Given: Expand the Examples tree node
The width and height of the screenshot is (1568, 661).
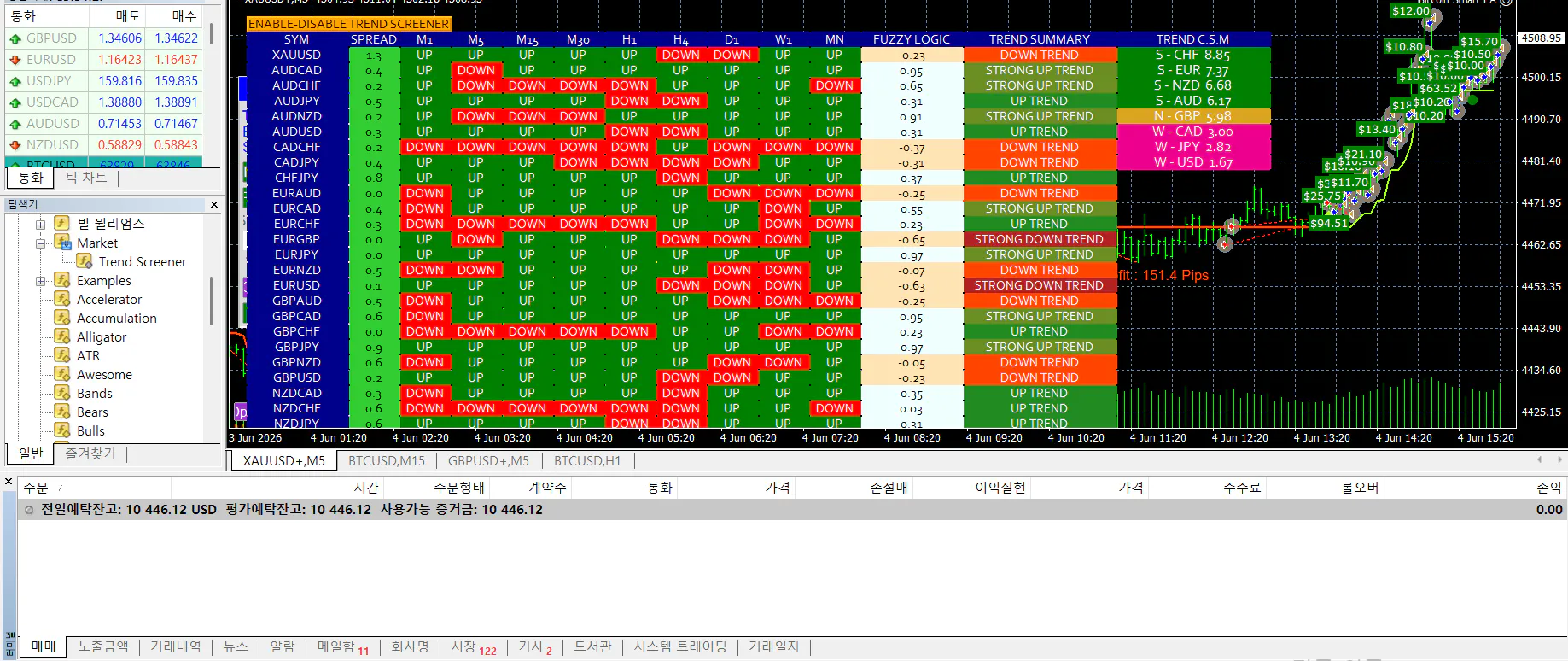Looking at the screenshot, I should [x=40, y=281].
